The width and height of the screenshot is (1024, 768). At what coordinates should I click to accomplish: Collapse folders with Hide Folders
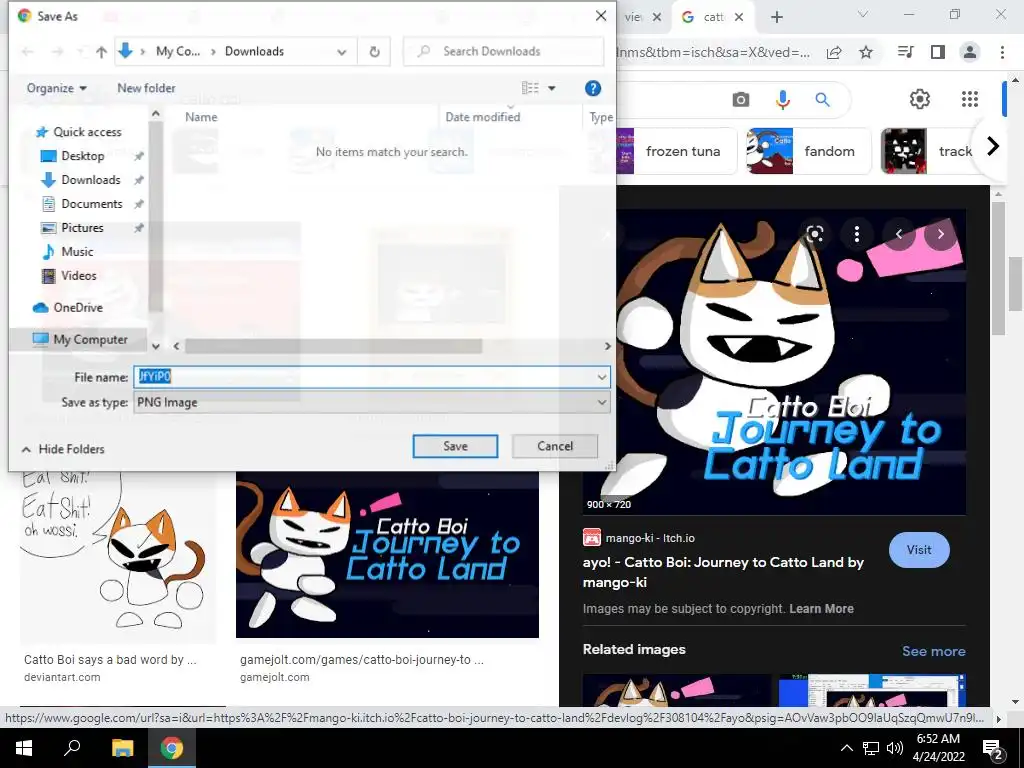(x=63, y=449)
